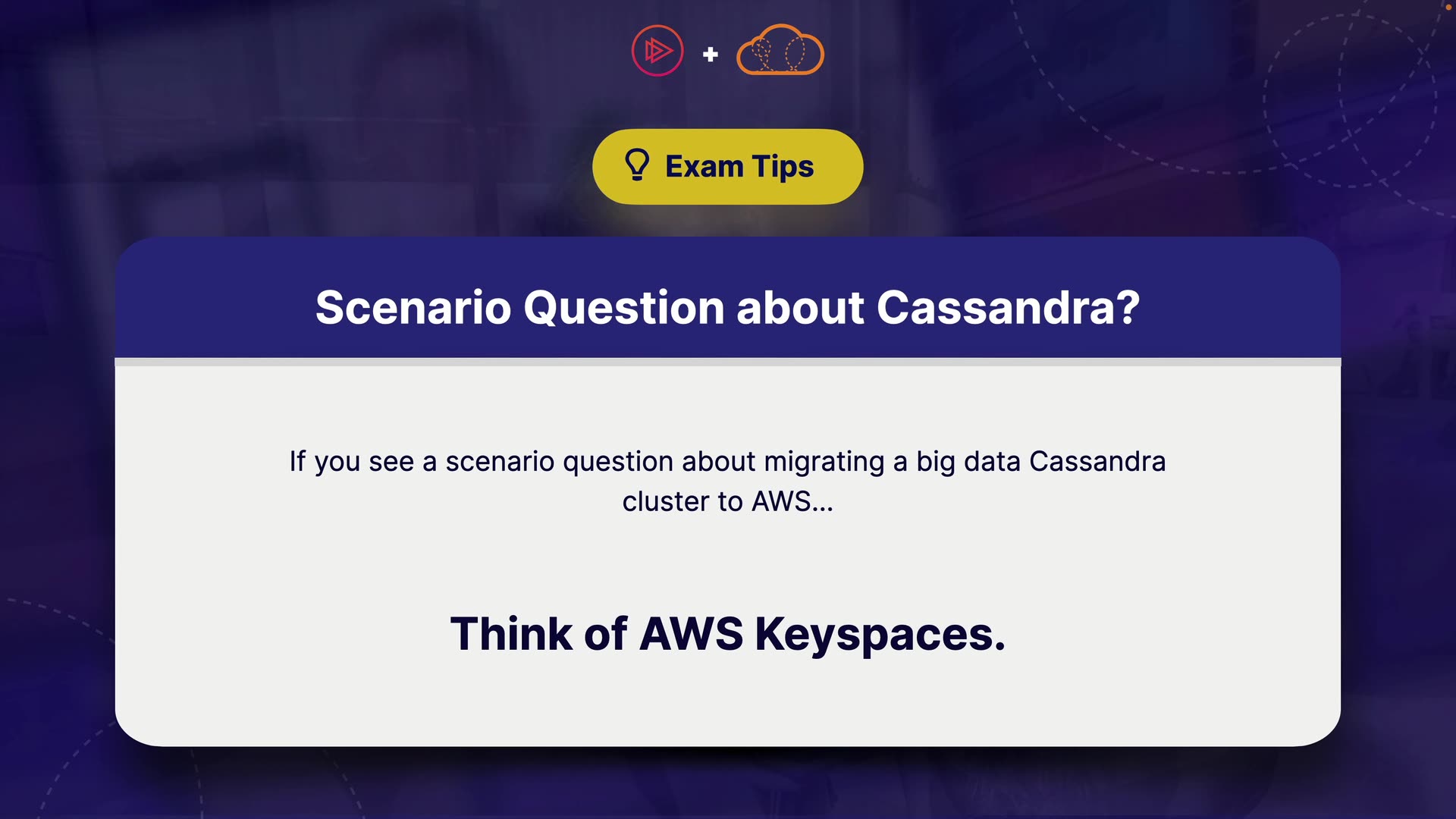
Task: Click the dashed circle decoration in the corner
Action: click(x=1350, y=99)
